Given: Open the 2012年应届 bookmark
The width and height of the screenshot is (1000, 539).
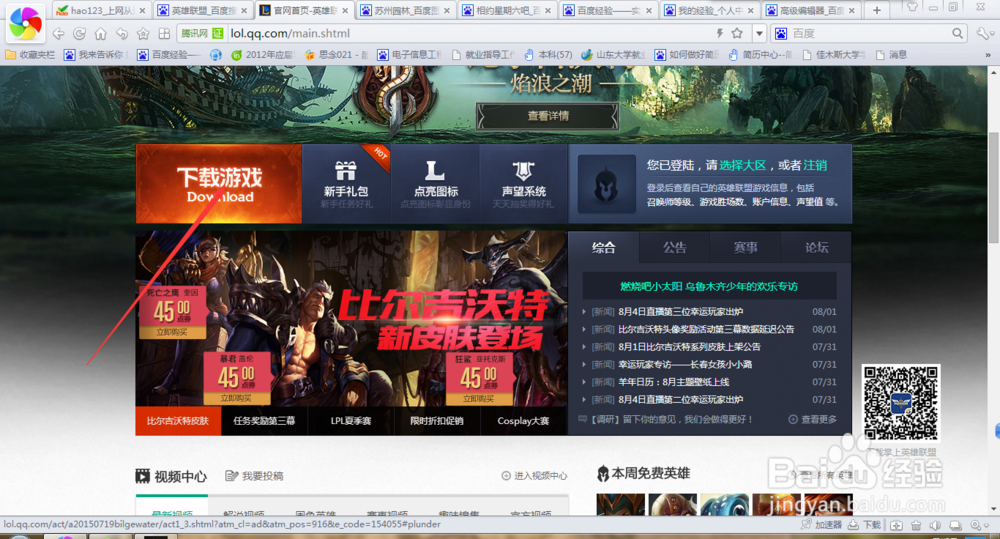Looking at the screenshot, I should point(261,55).
